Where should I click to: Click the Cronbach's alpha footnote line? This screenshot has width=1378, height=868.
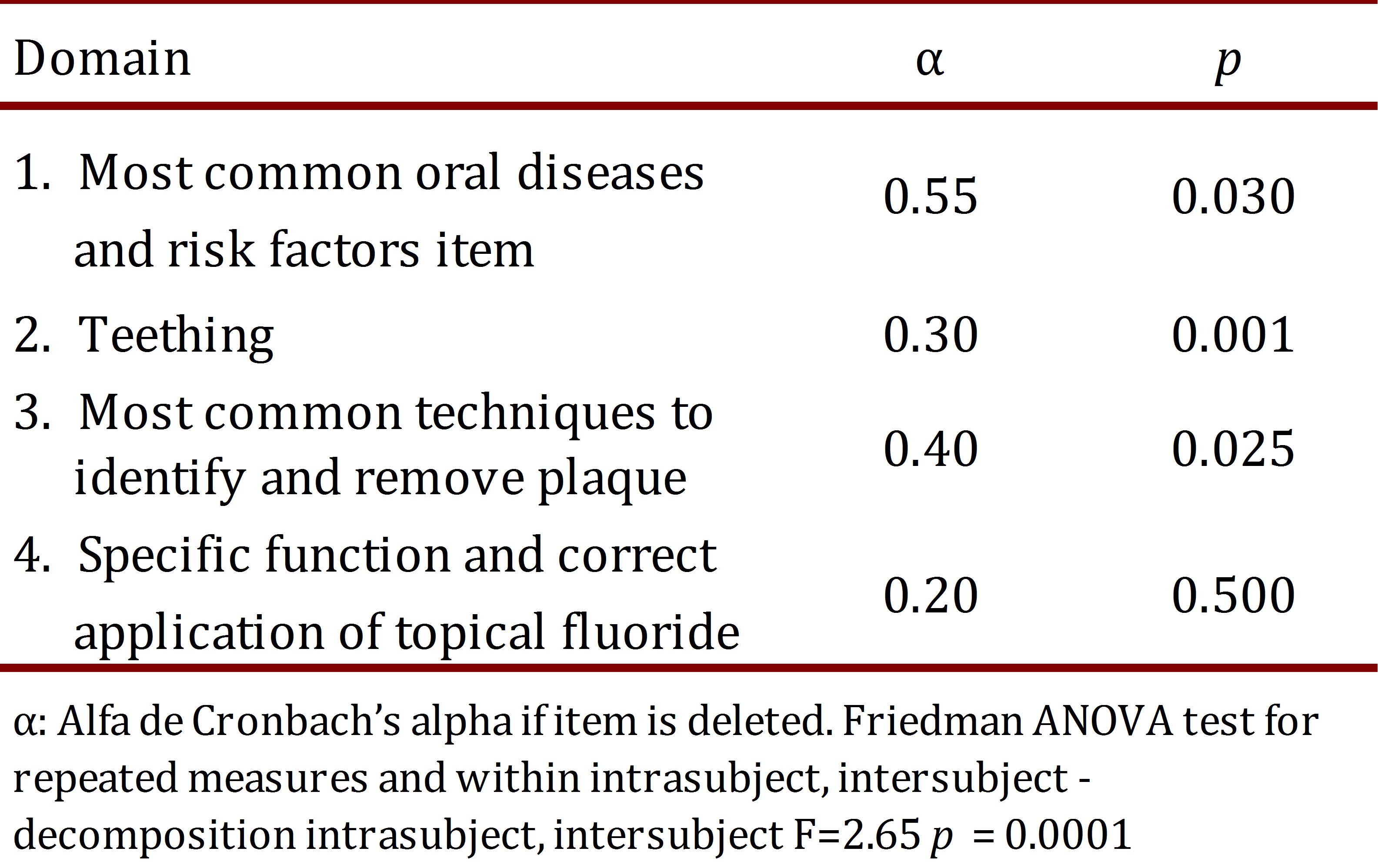(664, 721)
